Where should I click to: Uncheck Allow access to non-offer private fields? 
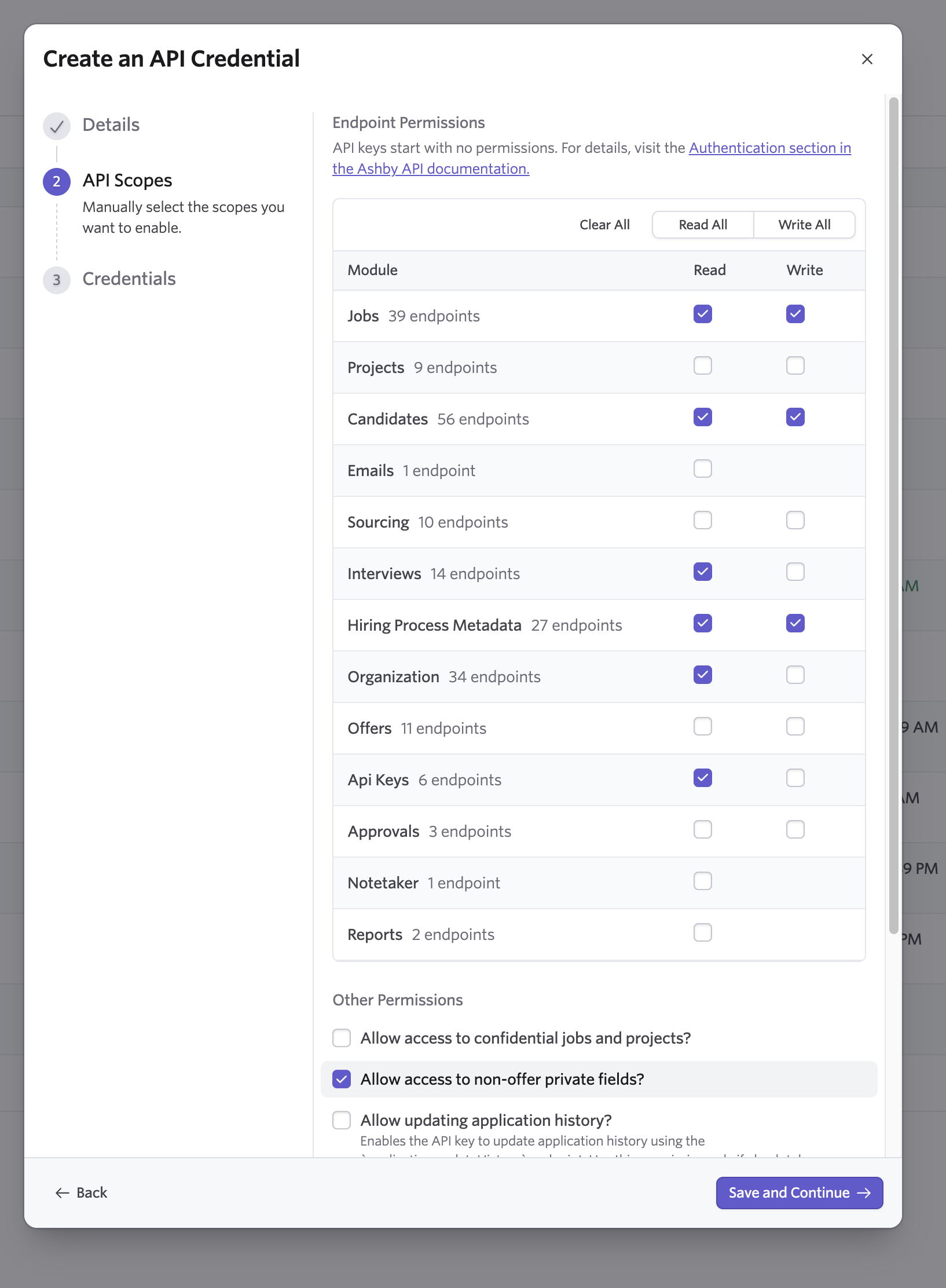coord(342,1079)
